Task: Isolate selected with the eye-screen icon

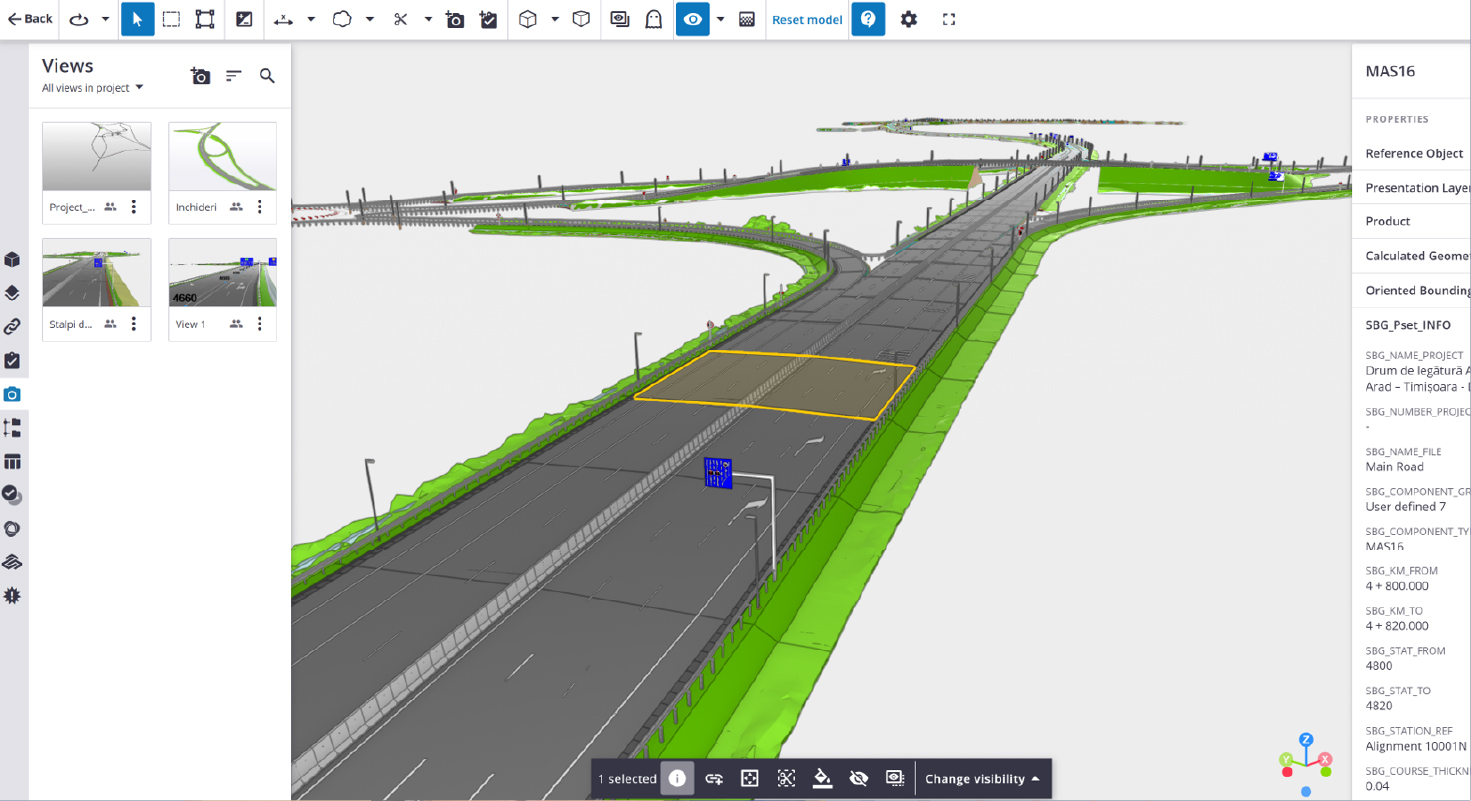Action: tap(895, 778)
